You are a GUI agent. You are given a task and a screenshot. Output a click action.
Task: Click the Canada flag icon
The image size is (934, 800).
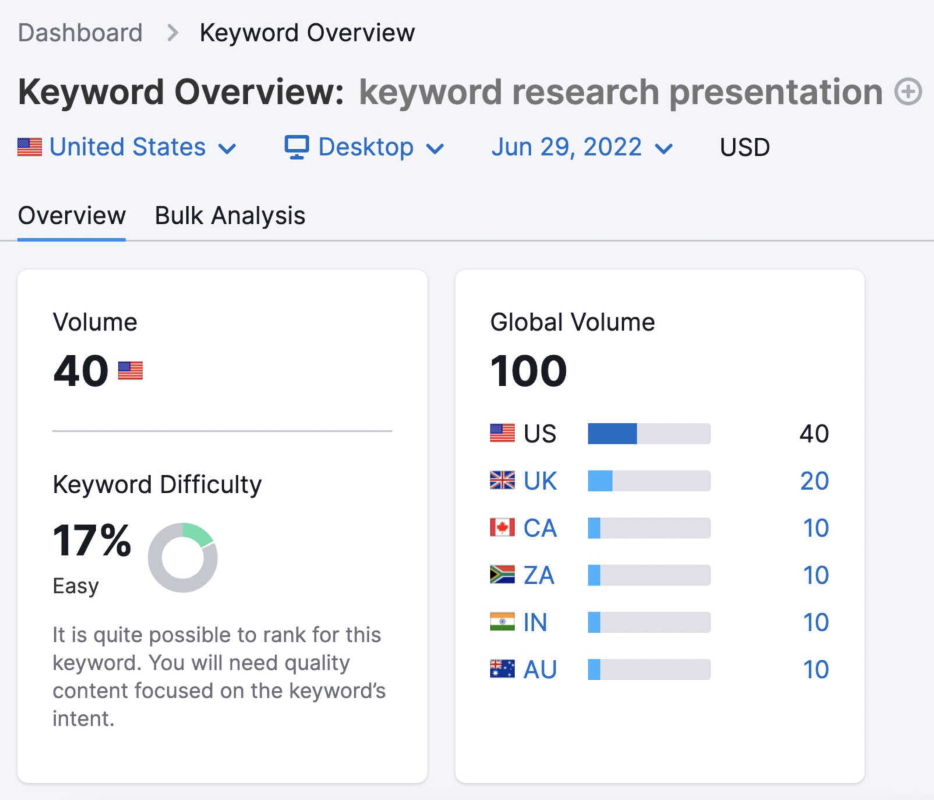(502, 527)
